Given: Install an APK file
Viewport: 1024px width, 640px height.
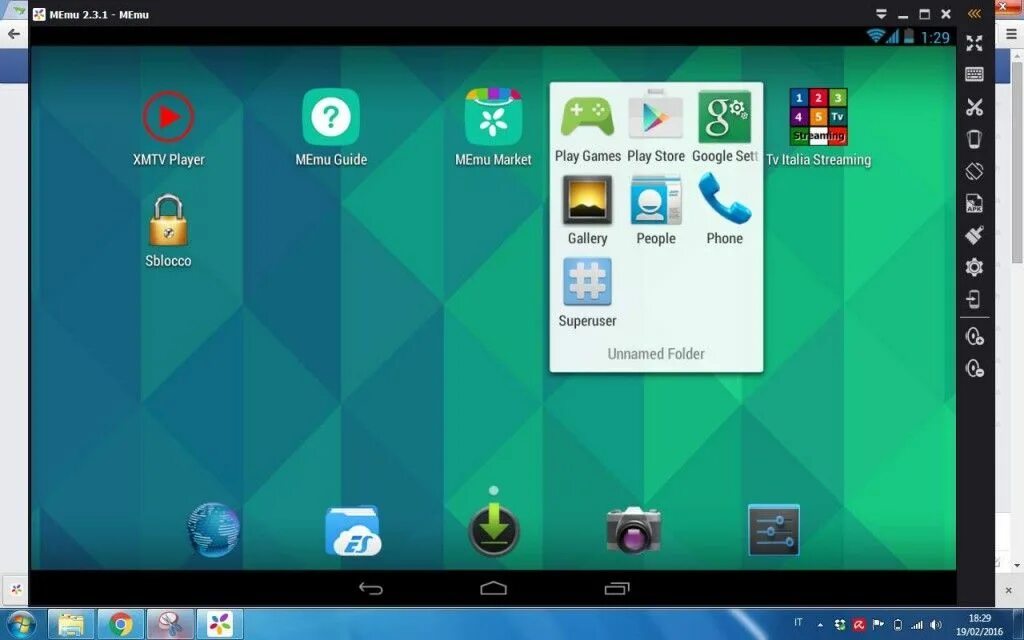Looking at the screenshot, I should 974,203.
